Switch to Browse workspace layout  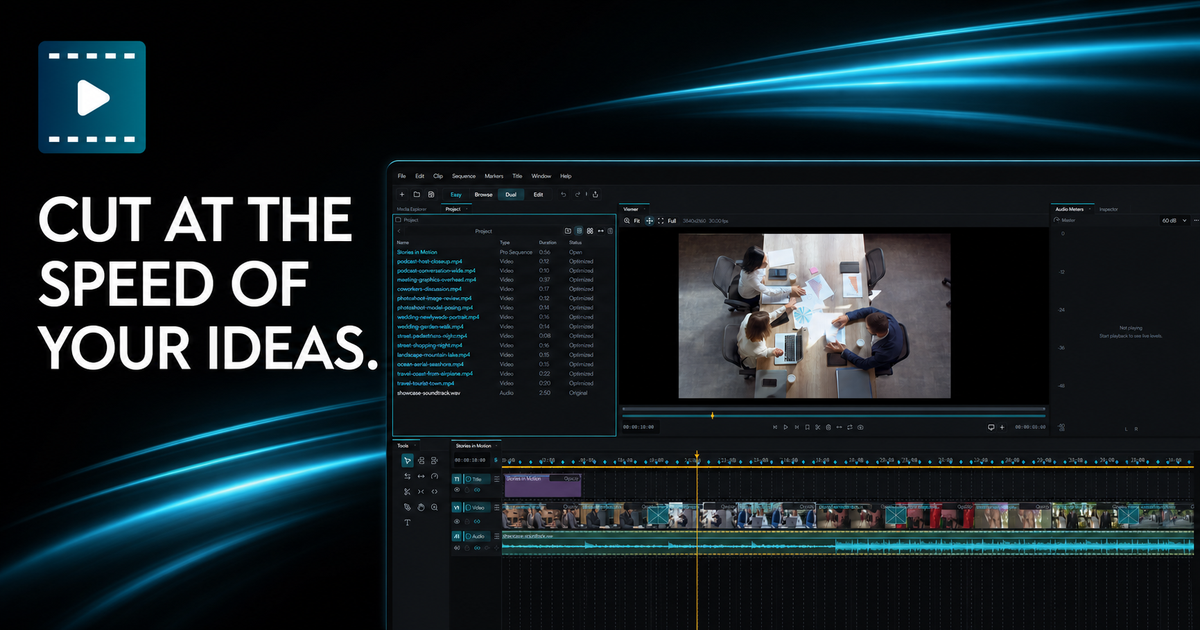(484, 194)
